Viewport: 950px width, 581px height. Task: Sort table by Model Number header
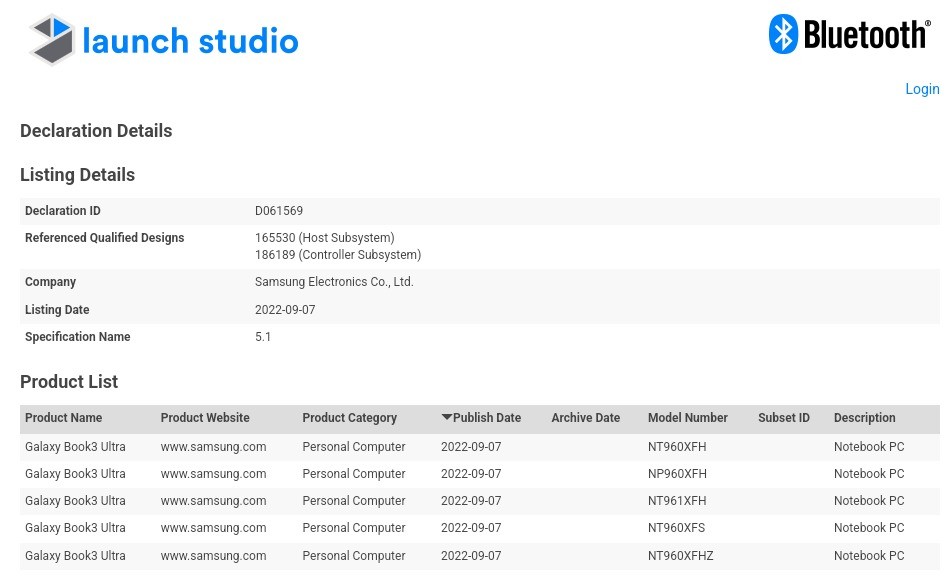687,418
